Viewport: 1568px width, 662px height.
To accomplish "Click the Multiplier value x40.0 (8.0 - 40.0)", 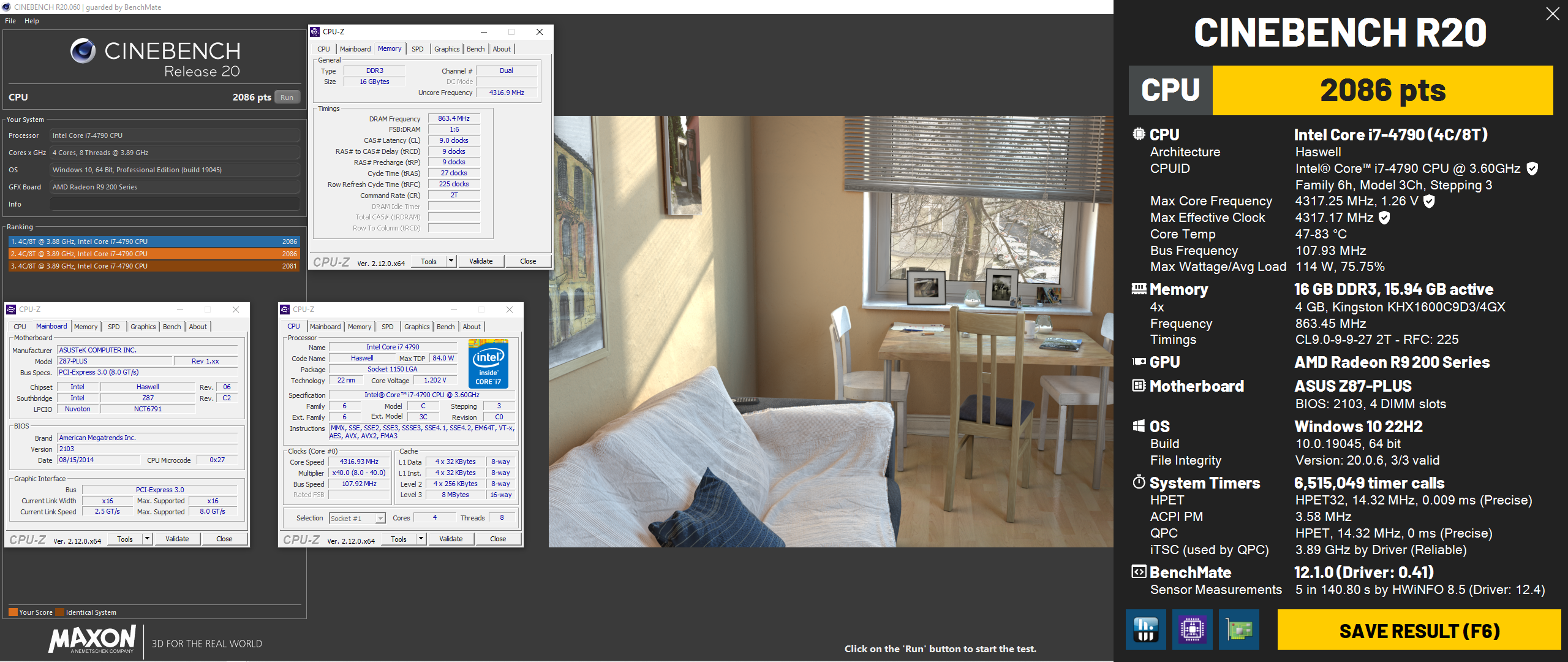I will [359, 473].
